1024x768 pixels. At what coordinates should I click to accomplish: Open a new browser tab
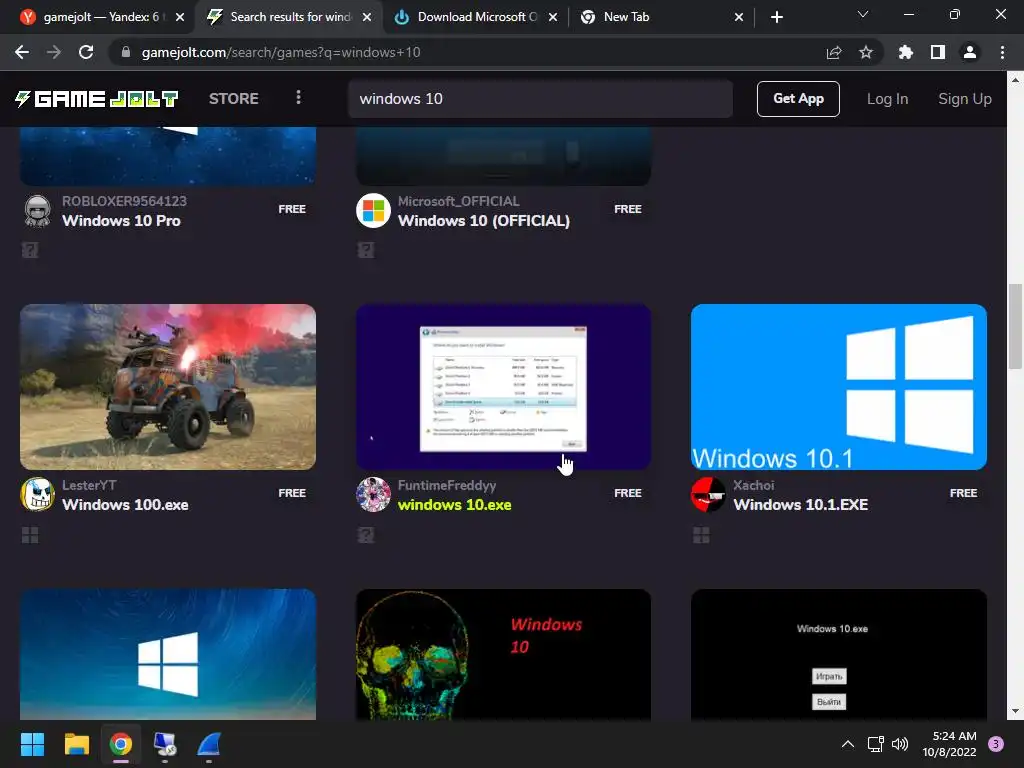click(776, 17)
